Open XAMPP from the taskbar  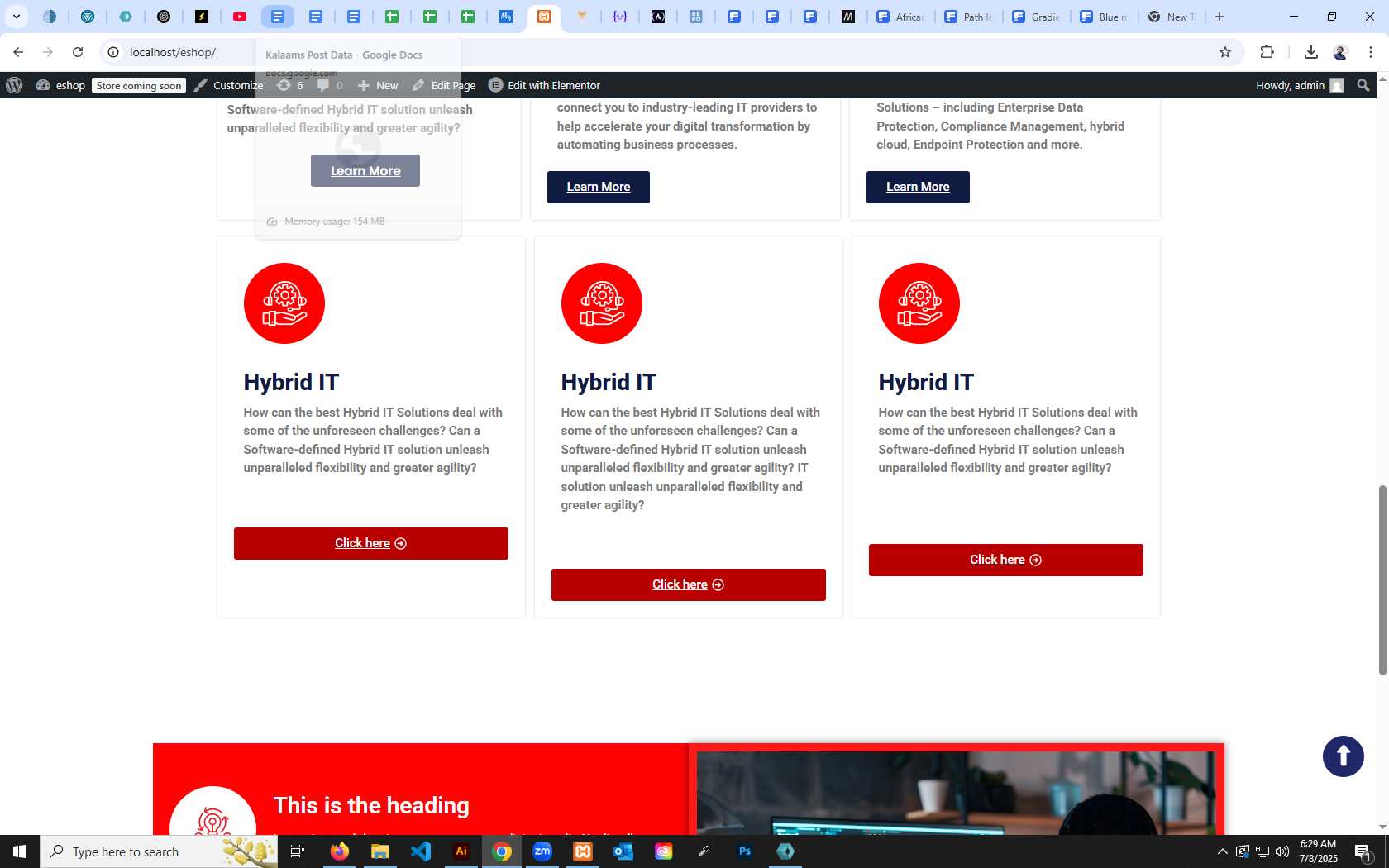click(x=583, y=851)
